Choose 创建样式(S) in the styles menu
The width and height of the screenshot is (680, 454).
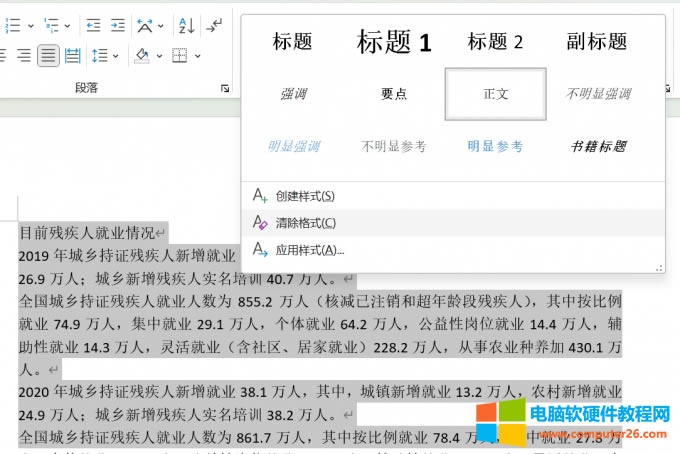click(x=305, y=196)
